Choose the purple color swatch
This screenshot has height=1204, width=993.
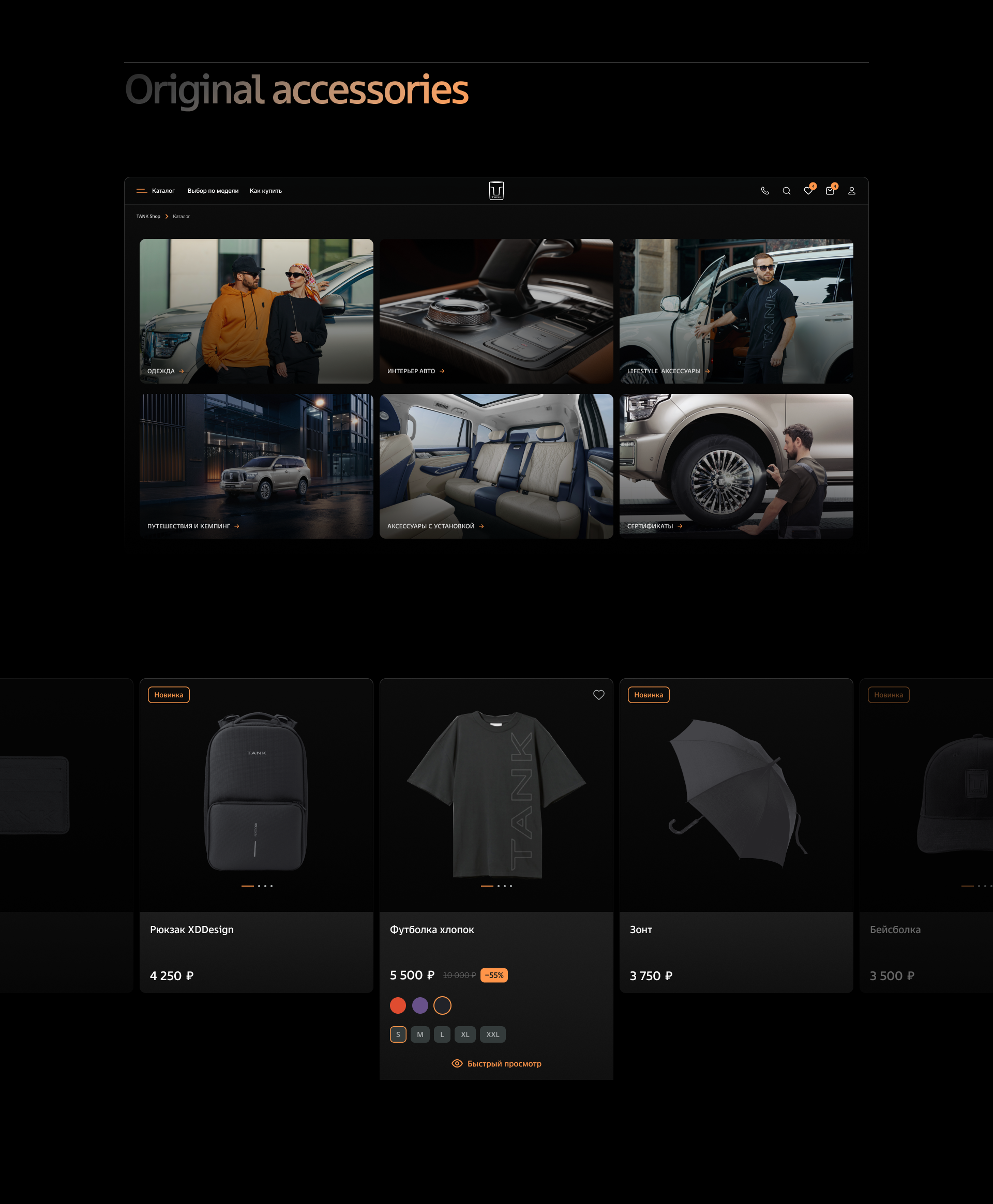[420, 1005]
